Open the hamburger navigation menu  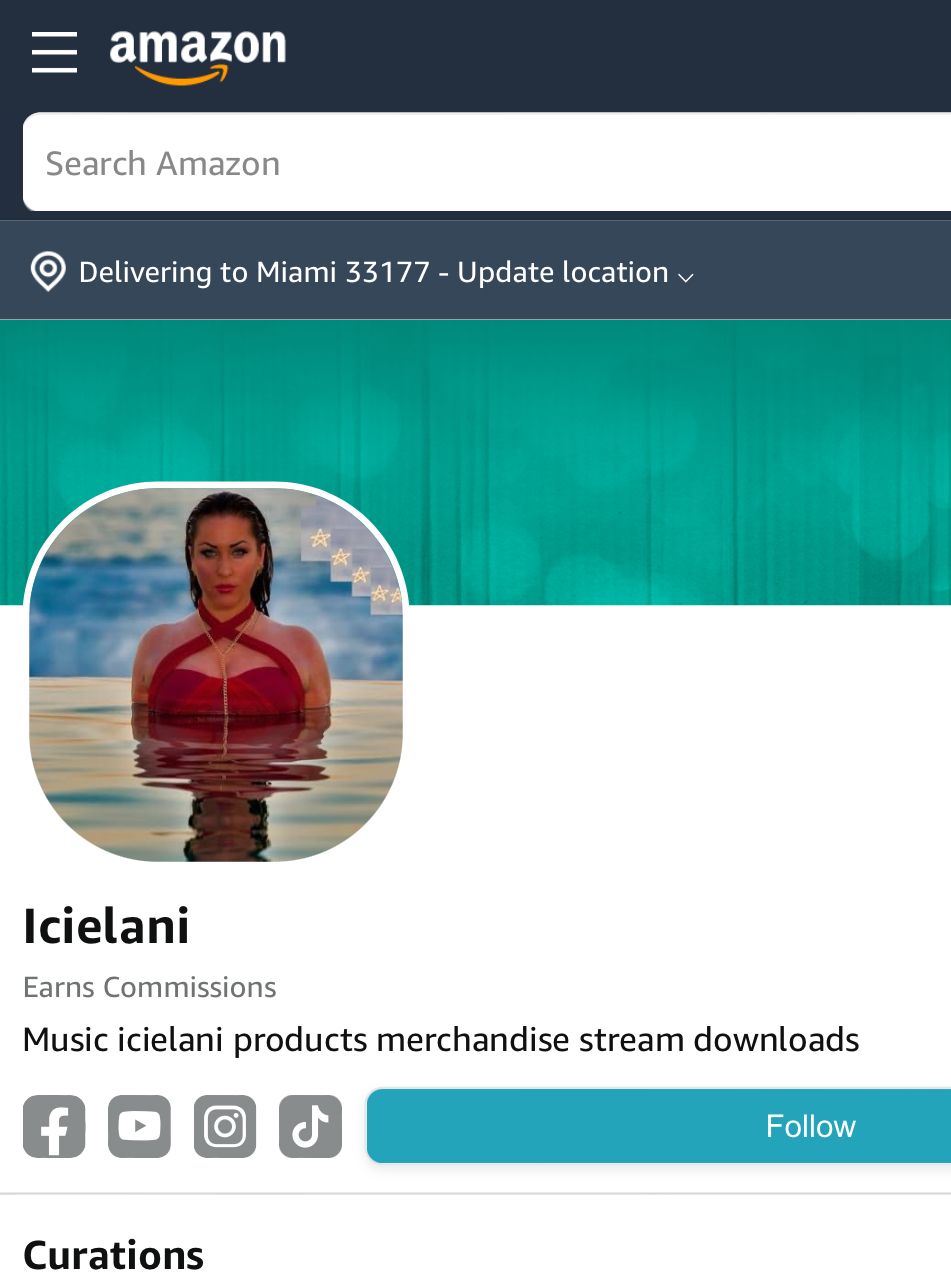click(54, 51)
